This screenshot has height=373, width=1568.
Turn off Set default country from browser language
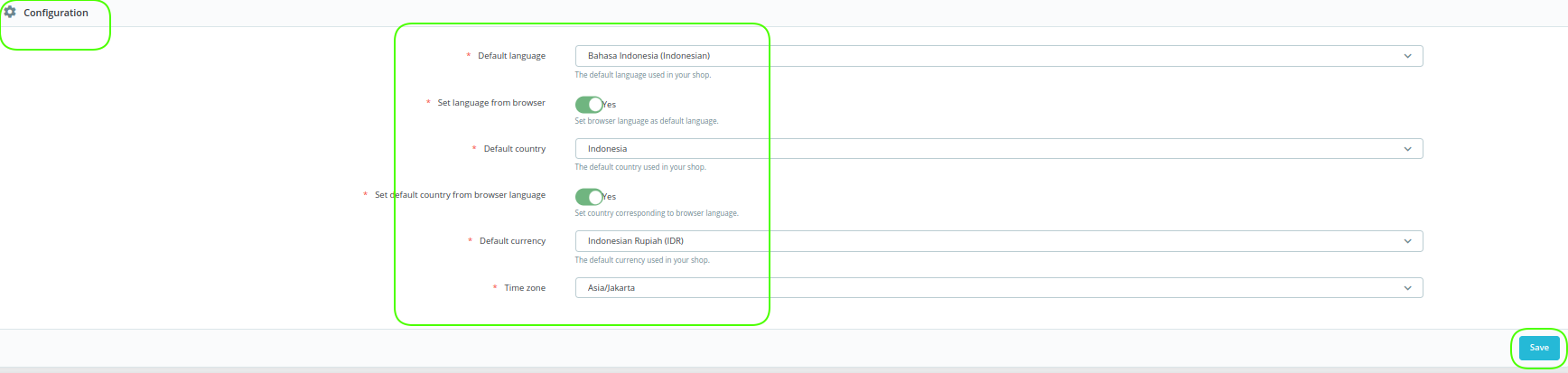pyautogui.click(x=589, y=197)
